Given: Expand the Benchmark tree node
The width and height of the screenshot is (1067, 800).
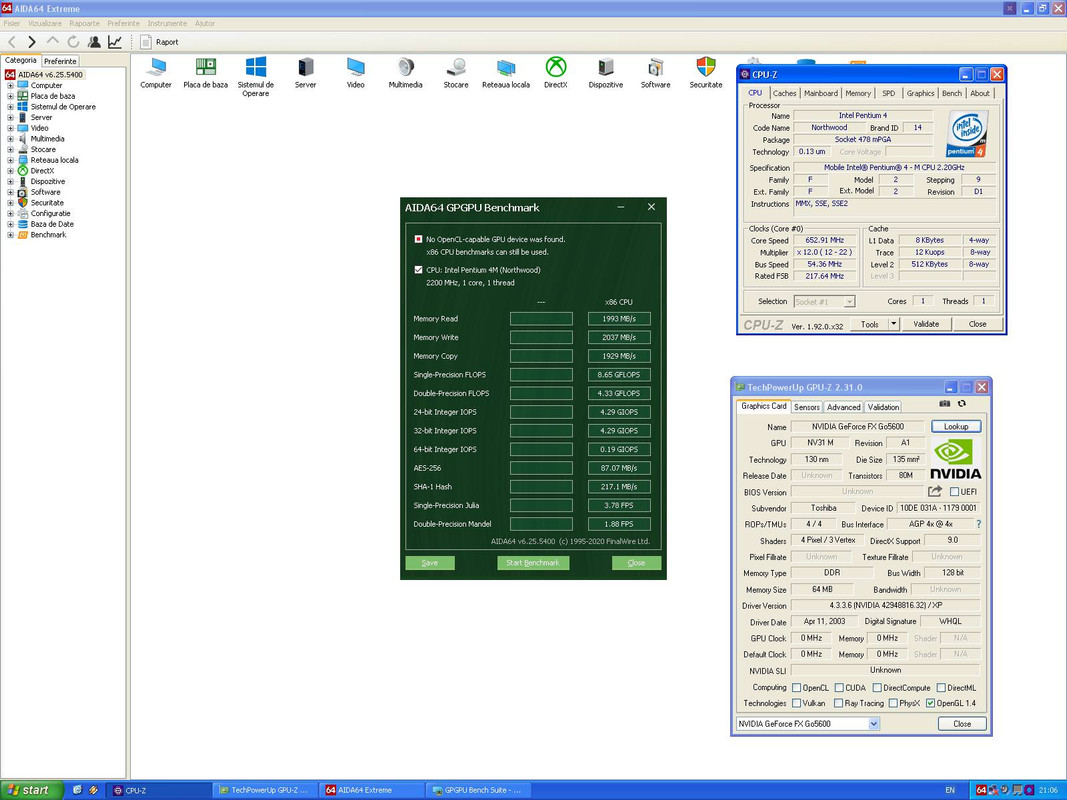Looking at the screenshot, I should coord(10,235).
